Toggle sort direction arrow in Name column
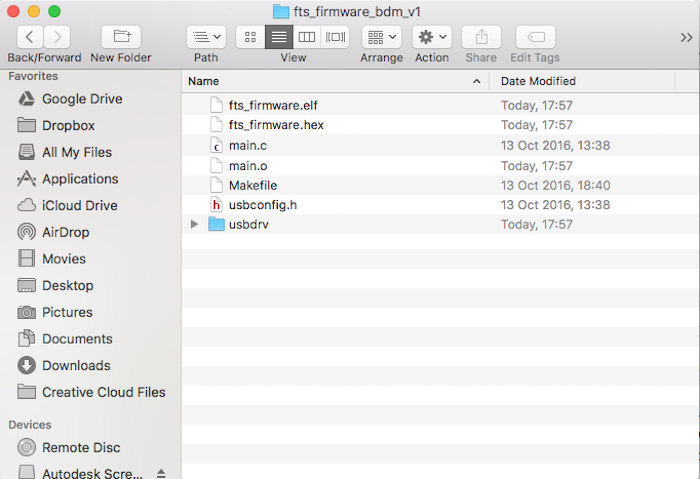This screenshot has width=700, height=479. point(476,81)
